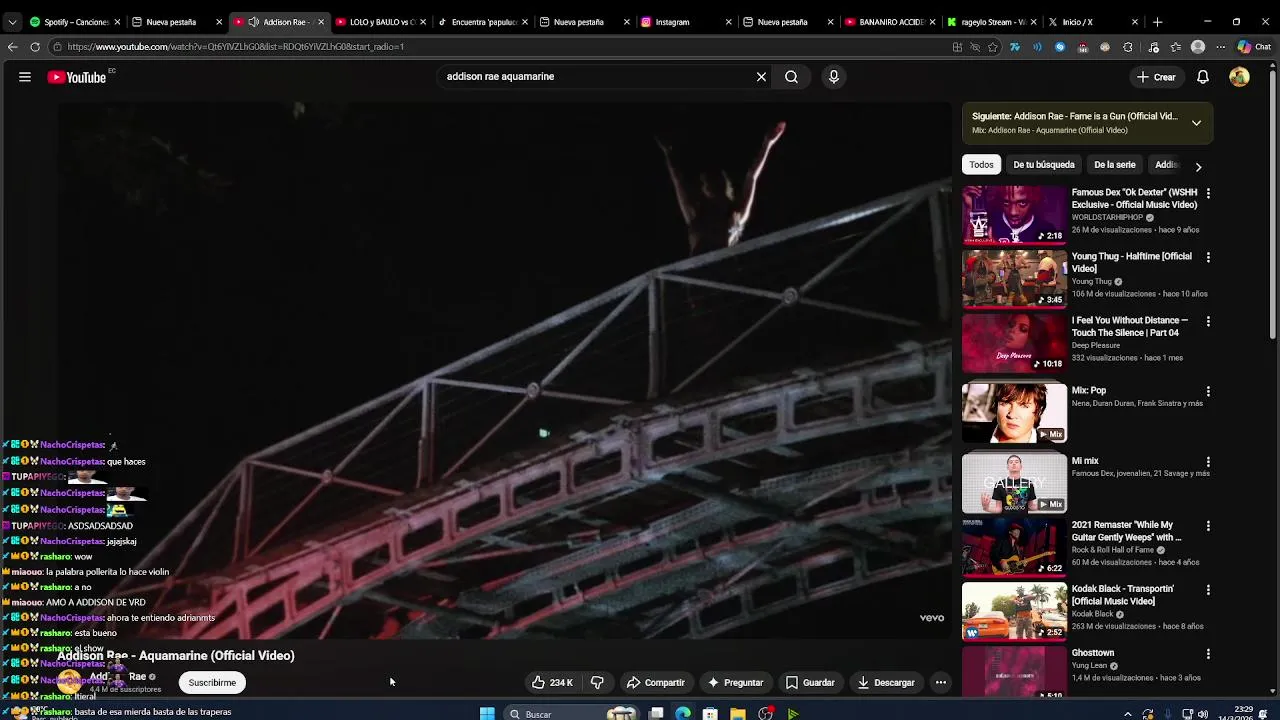Open the Mix: Pop playlist title
1280x720 pixels.
pyautogui.click(x=1089, y=391)
